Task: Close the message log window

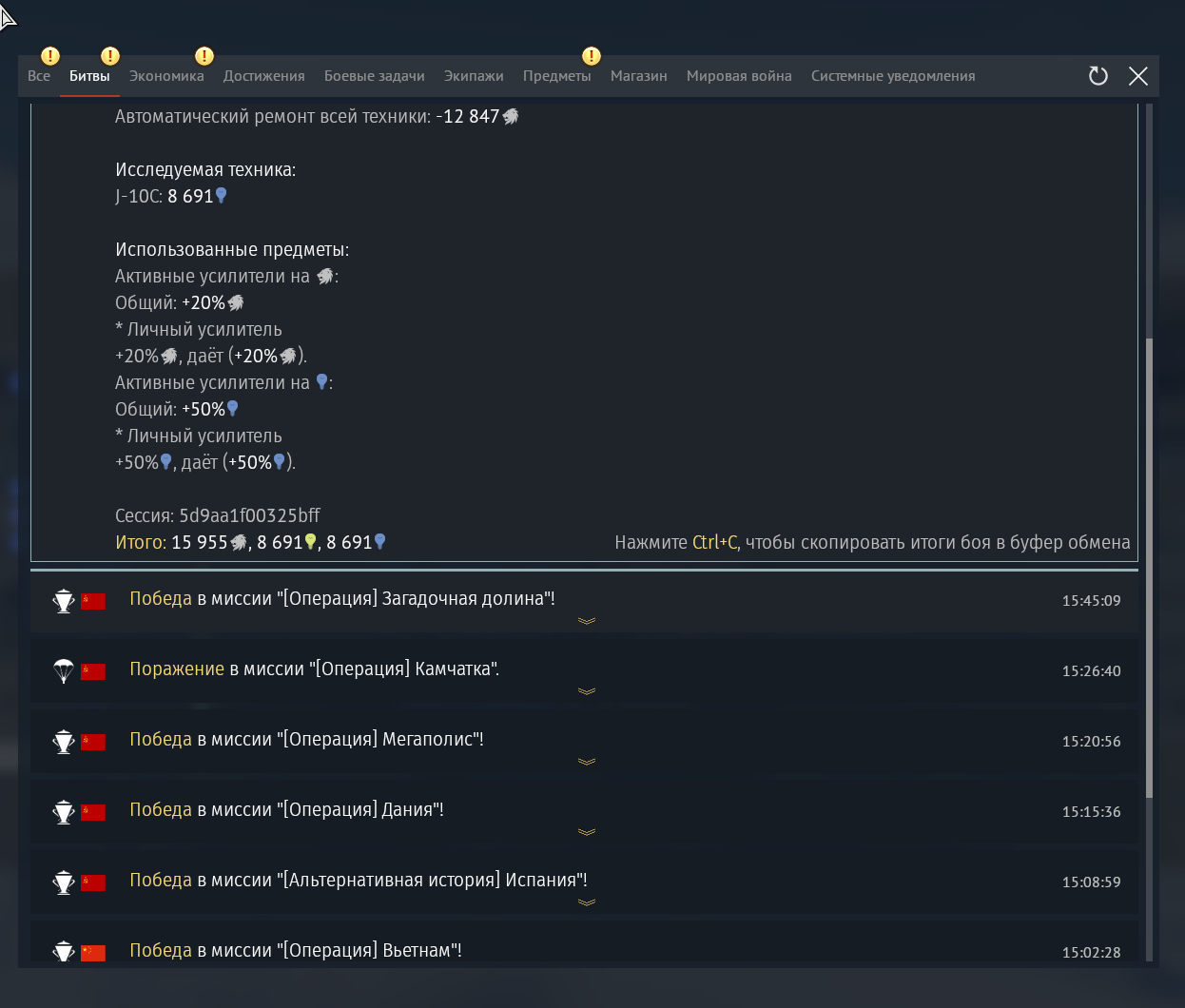Action: click(x=1138, y=76)
